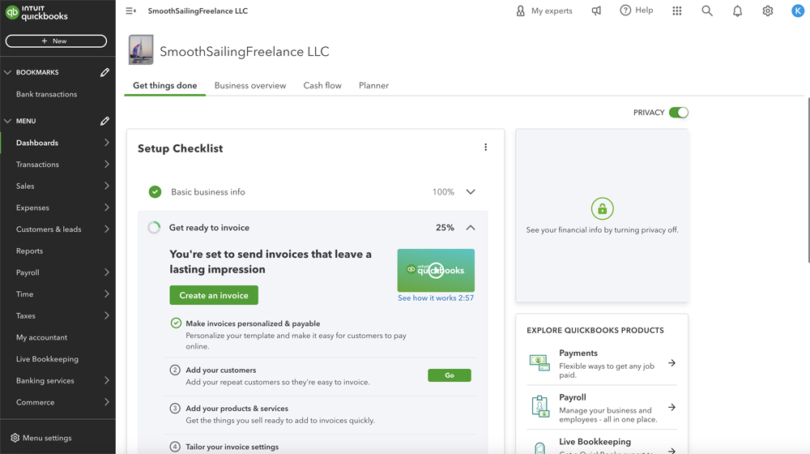Click the 25% invoice progress ring
Image resolution: width=810 pixels, height=454 pixels.
click(154, 228)
